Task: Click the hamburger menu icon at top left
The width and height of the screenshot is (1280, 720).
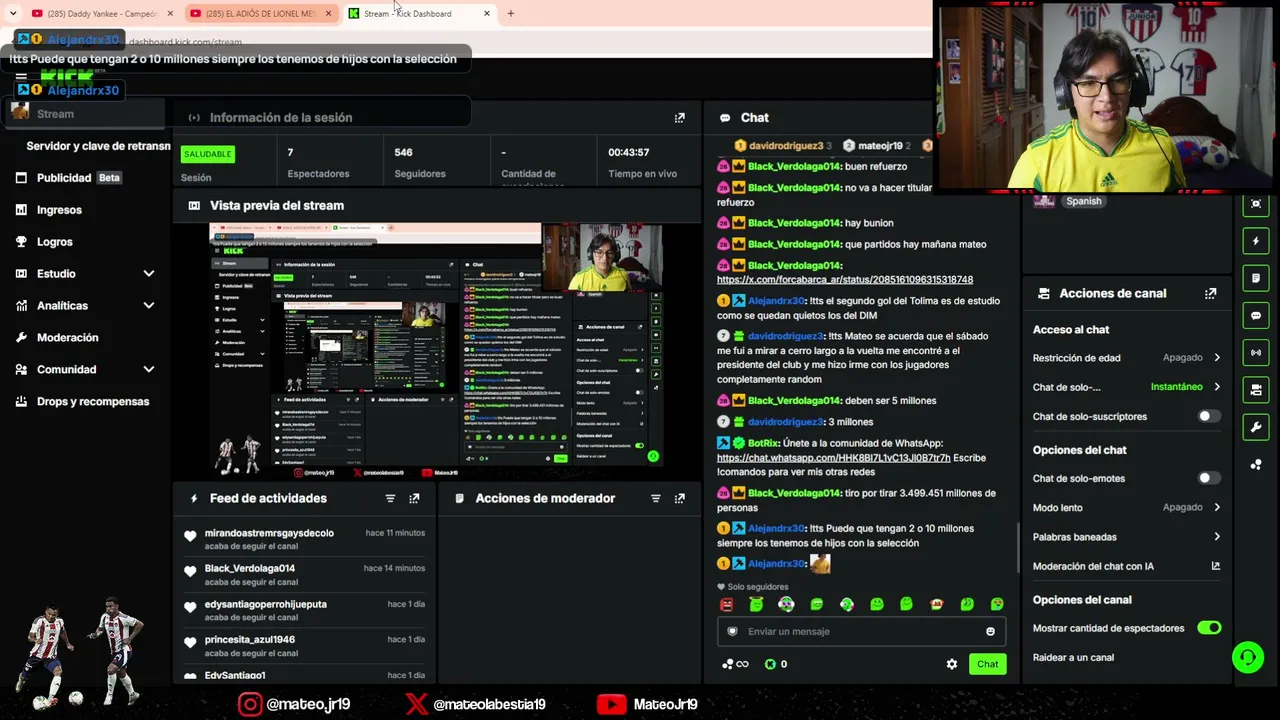Action: coord(21,78)
